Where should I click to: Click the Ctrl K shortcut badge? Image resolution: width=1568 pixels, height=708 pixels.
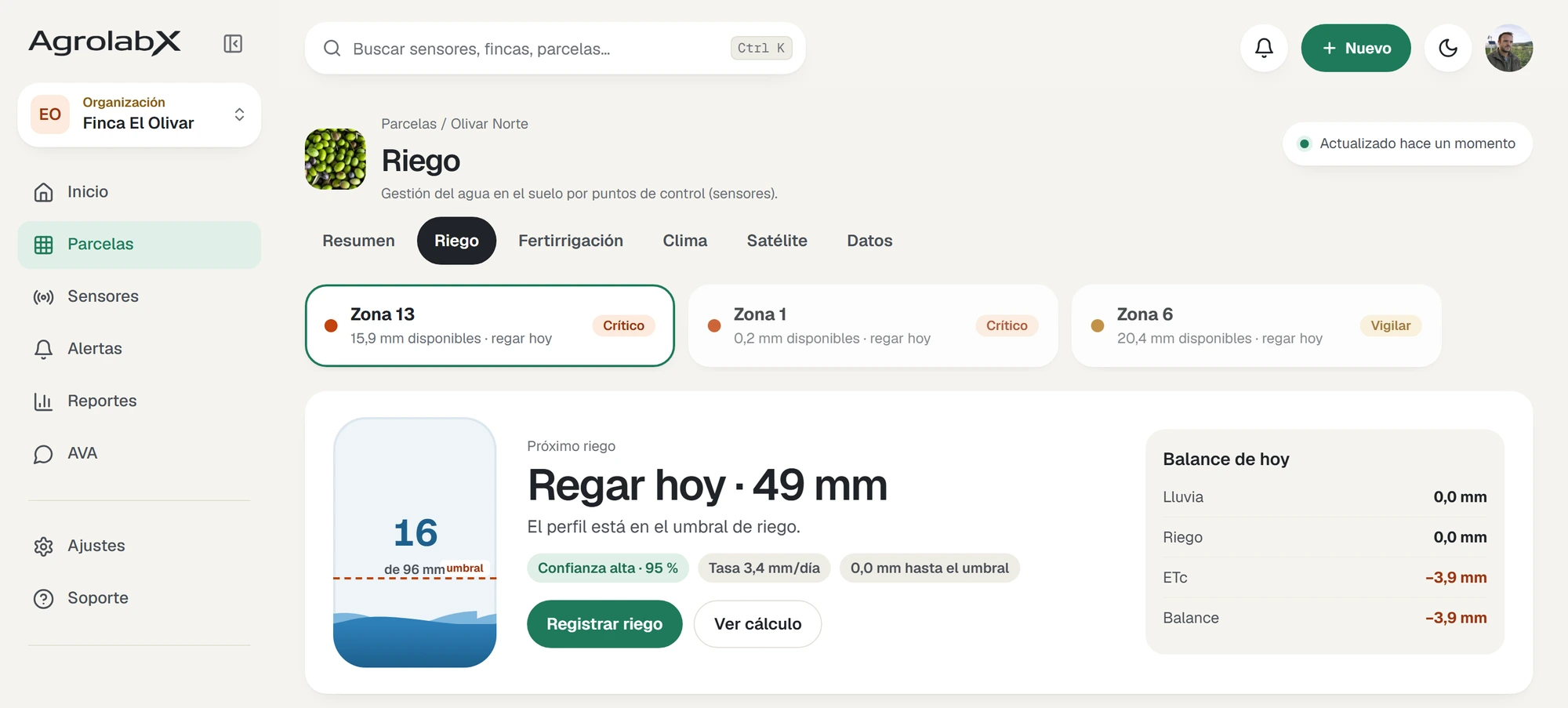(761, 48)
